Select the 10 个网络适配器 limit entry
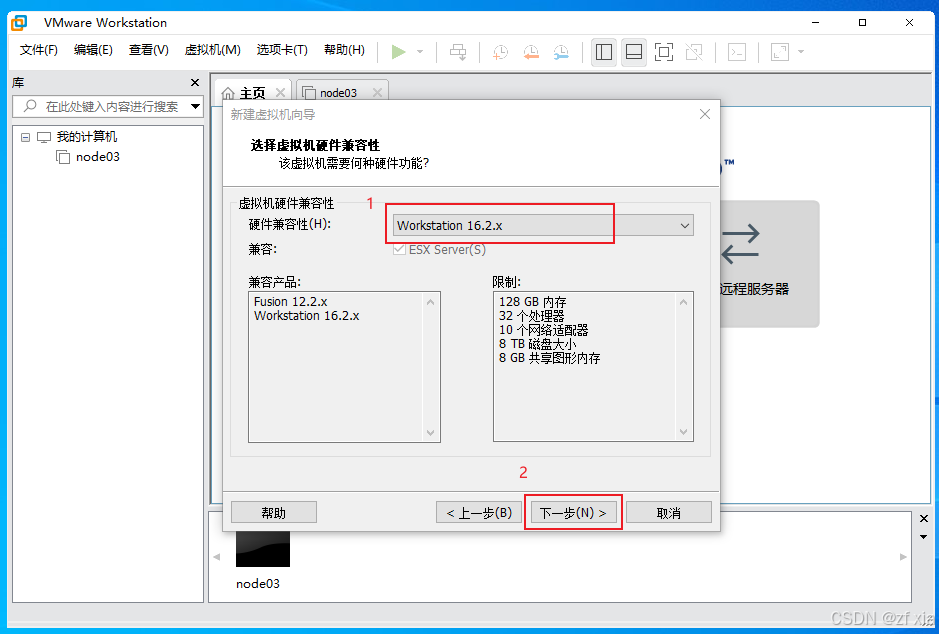939x634 pixels. pyautogui.click(x=543, y=330)
